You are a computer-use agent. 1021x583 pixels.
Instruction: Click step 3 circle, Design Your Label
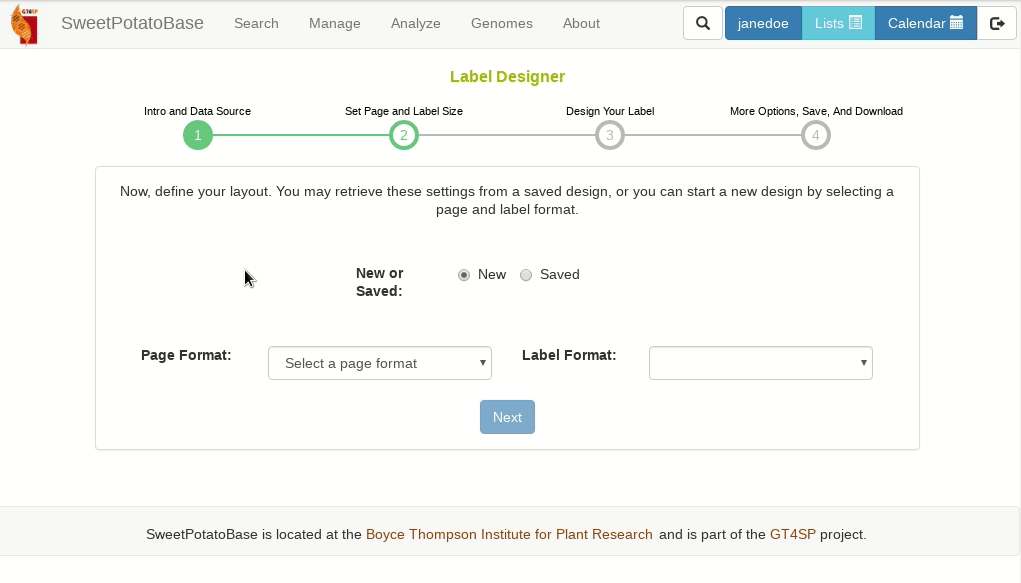point(609,135)
